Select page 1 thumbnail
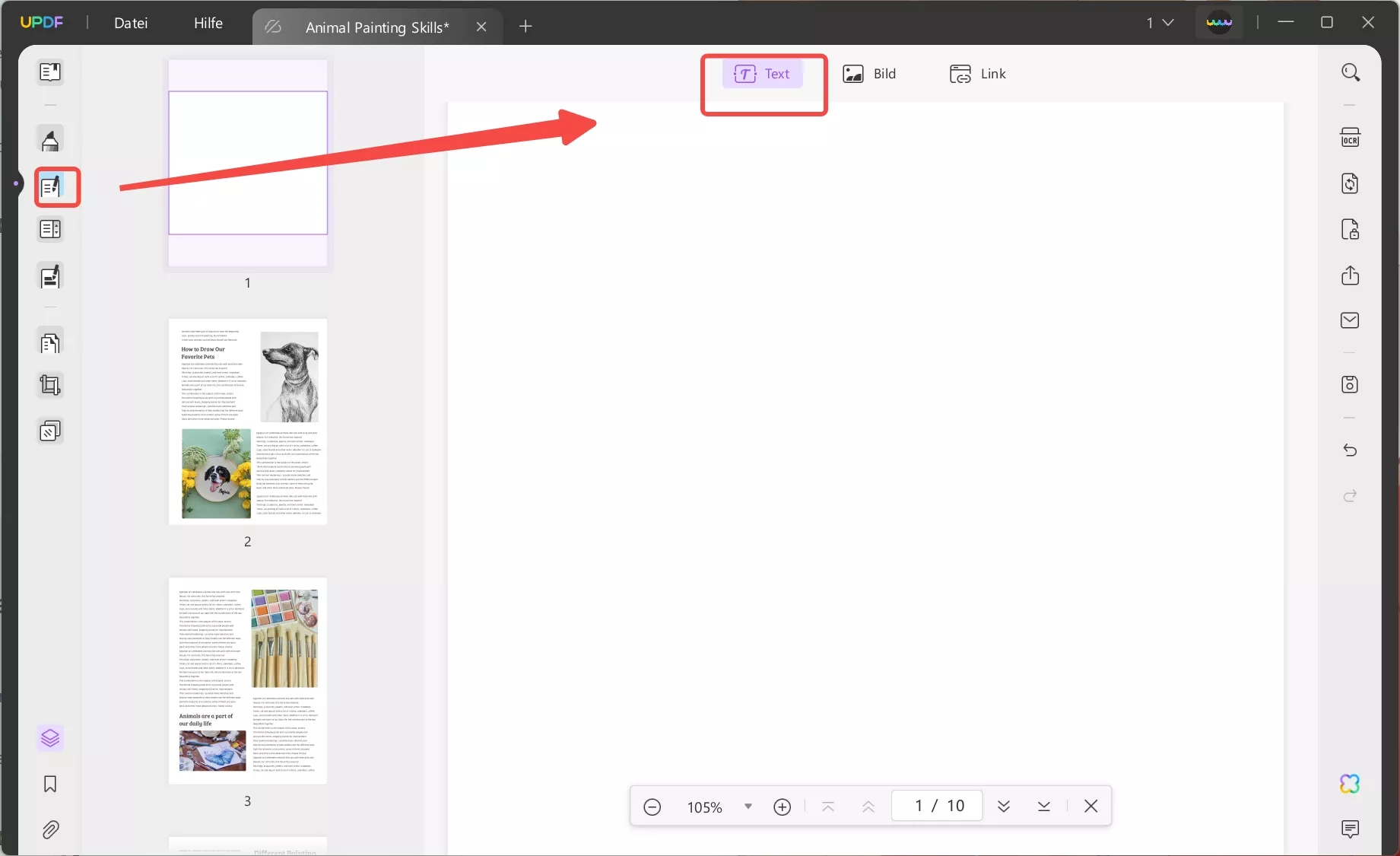 click(x=248, y=163)
